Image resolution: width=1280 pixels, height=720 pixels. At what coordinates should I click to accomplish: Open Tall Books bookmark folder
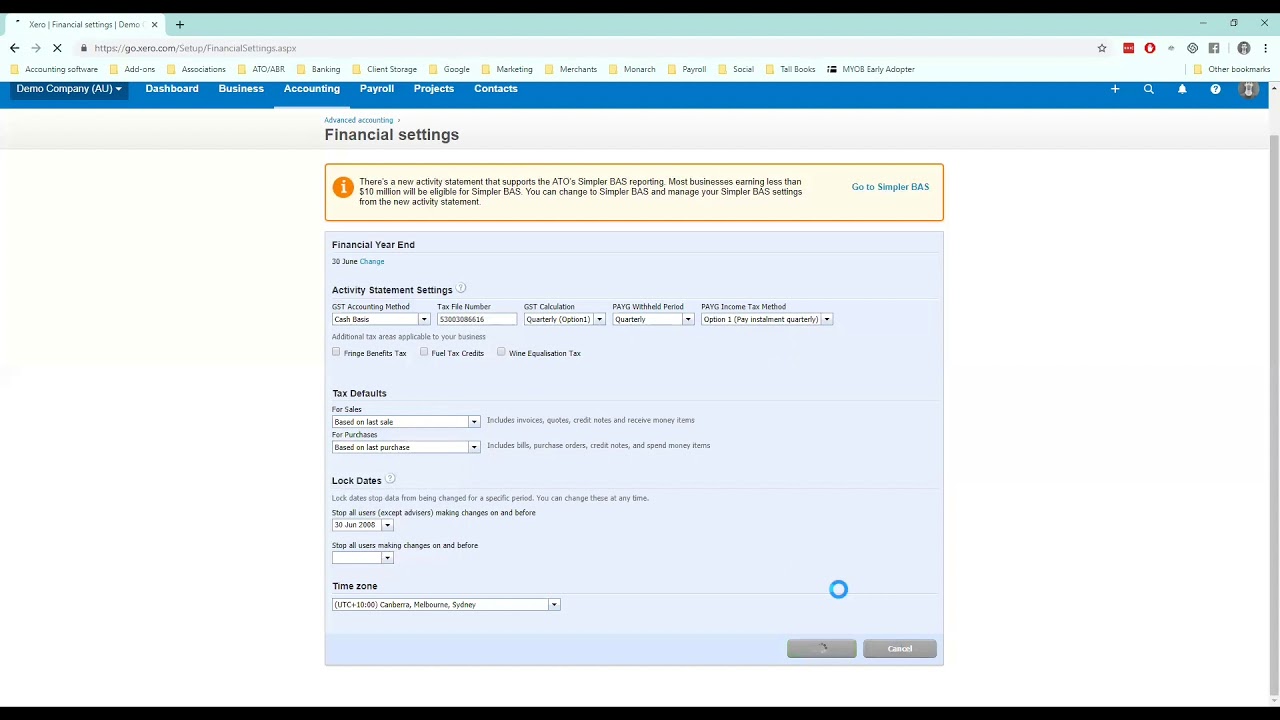(790, 69)
